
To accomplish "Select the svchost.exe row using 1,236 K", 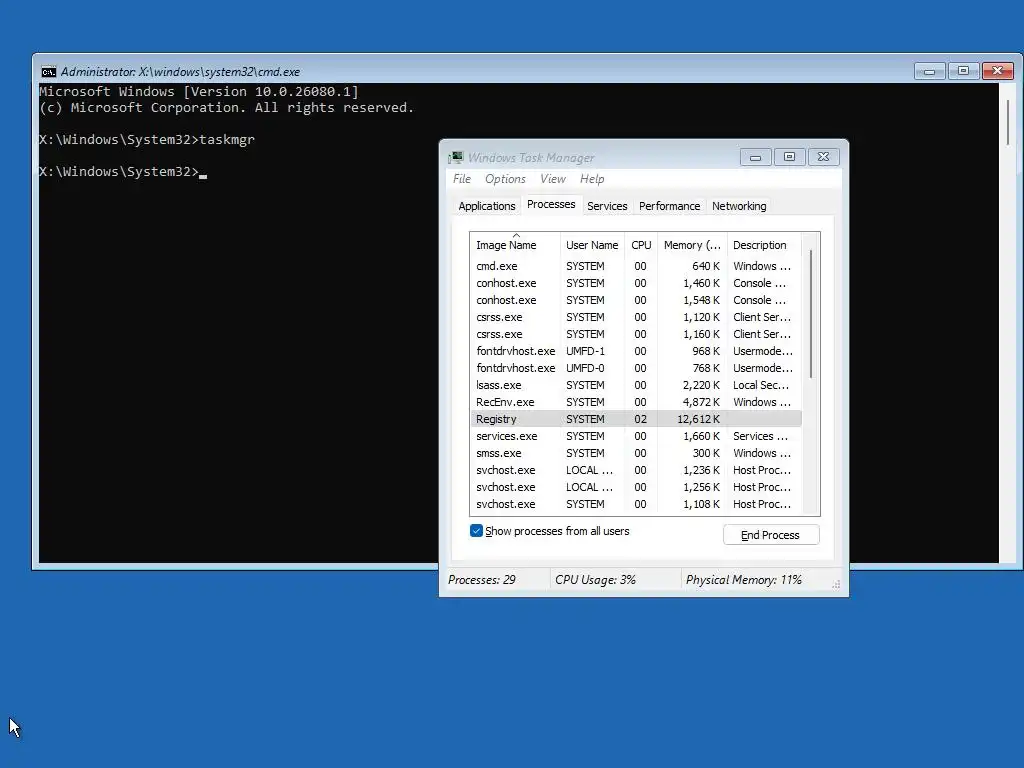I will point(636,470).
